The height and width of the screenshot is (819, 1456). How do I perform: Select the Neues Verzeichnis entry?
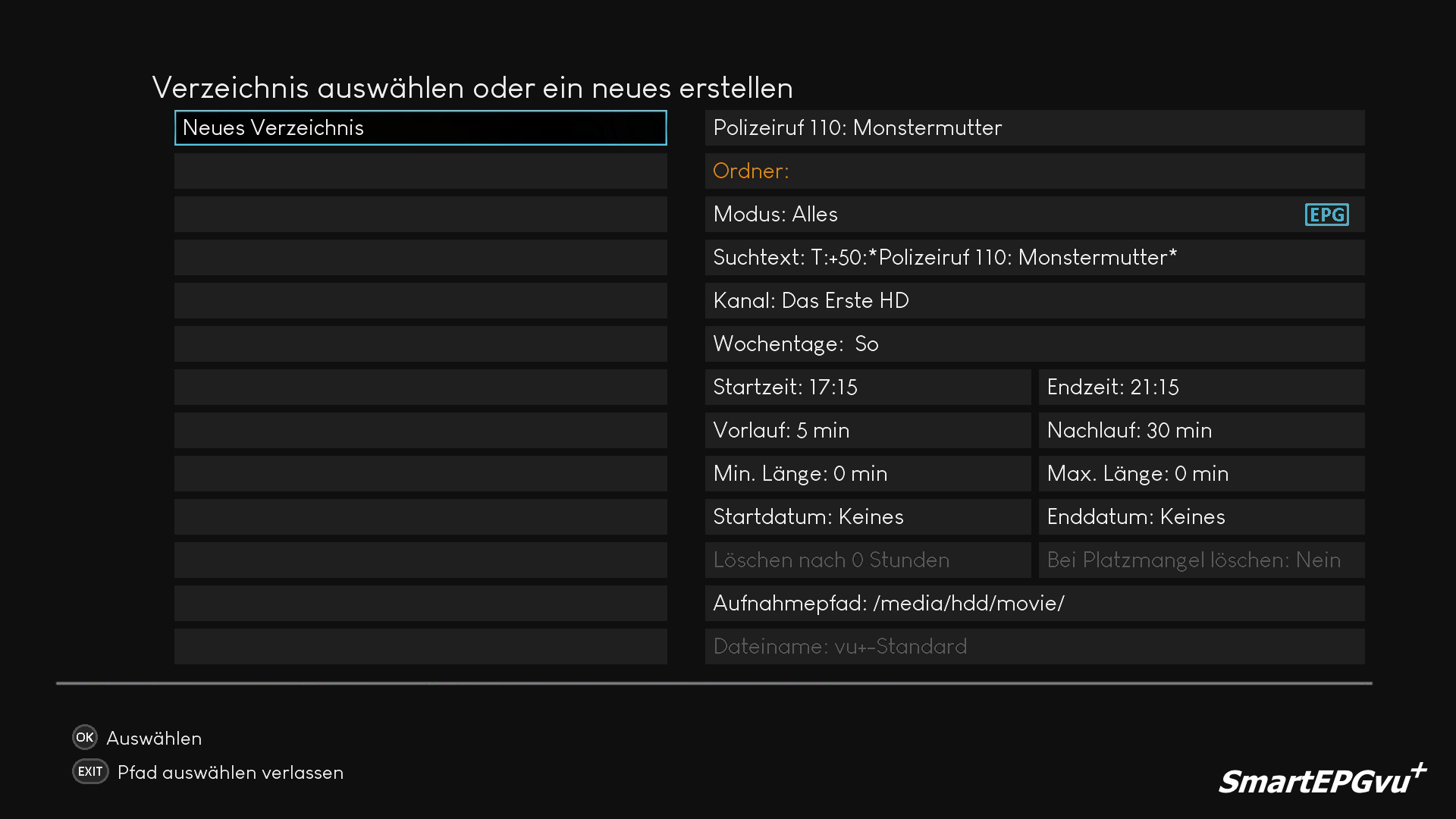tap(420, 128)
